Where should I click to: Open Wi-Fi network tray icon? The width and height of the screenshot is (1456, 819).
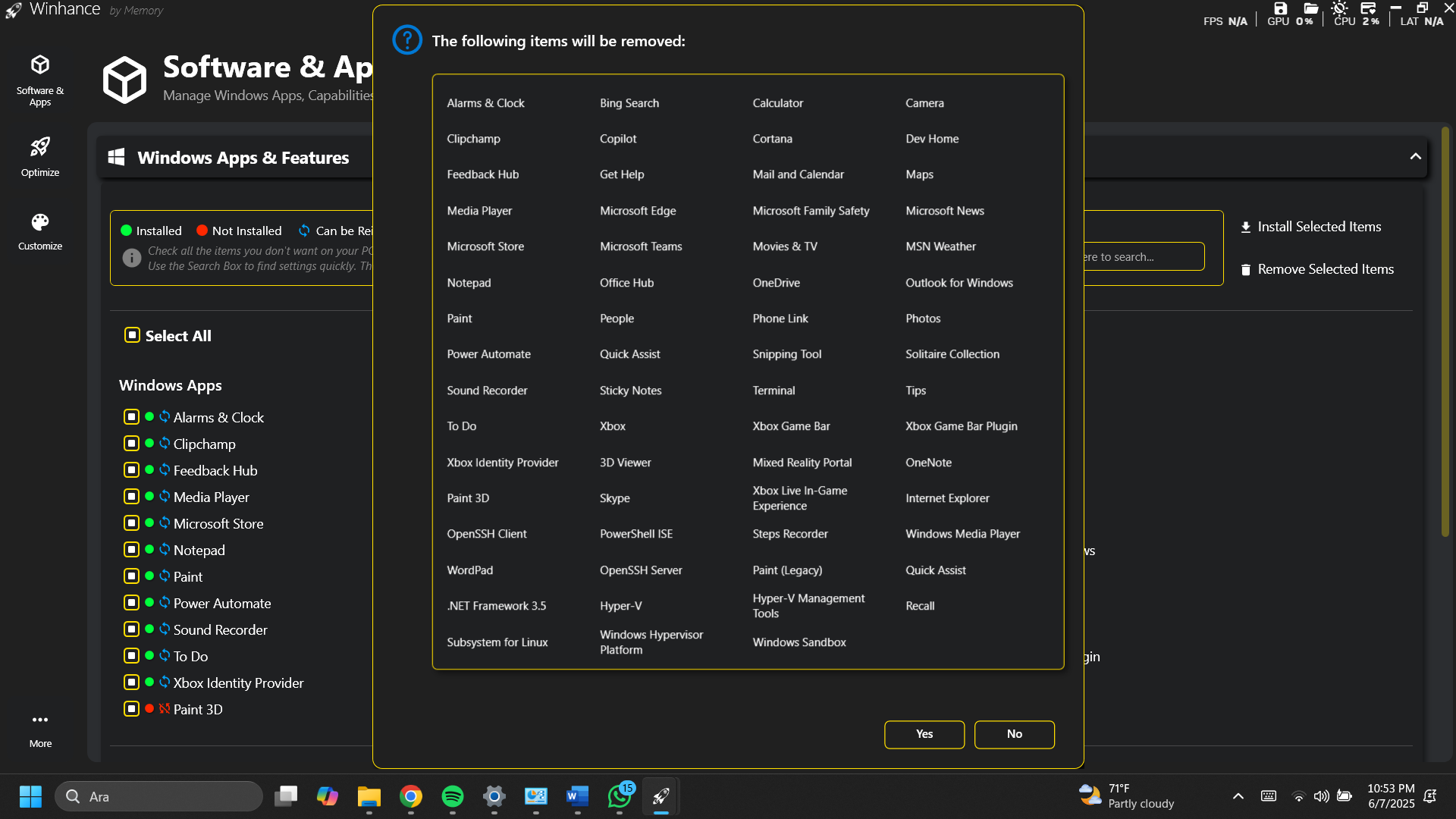click(1298, 796)
